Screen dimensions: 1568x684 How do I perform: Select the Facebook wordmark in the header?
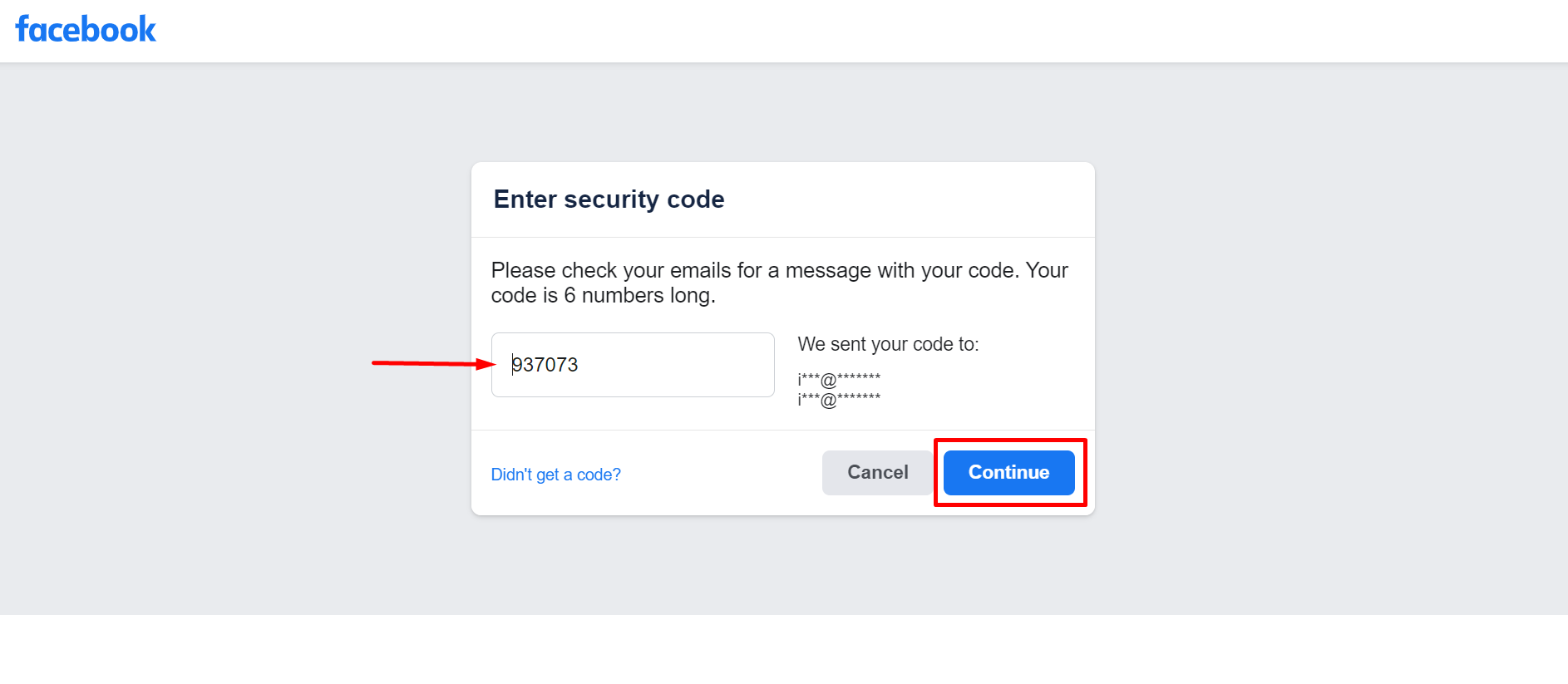86,30
